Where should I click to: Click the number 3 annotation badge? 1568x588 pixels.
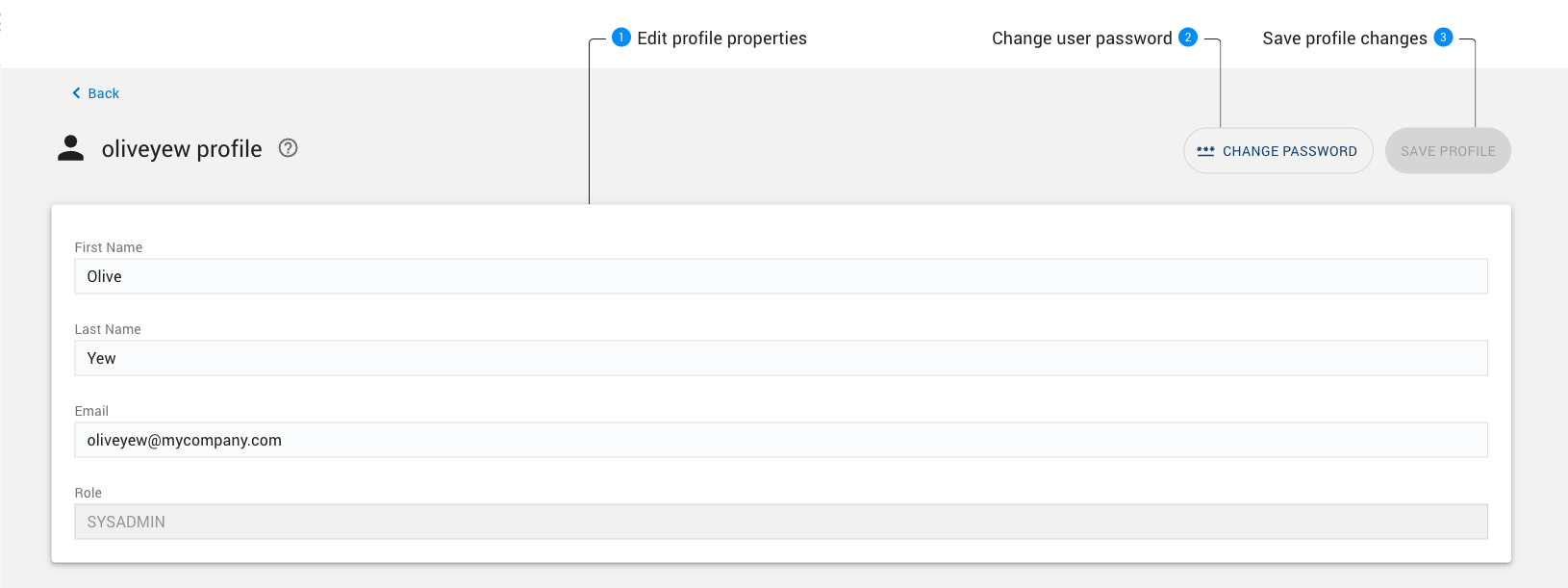pos(1443,38)
